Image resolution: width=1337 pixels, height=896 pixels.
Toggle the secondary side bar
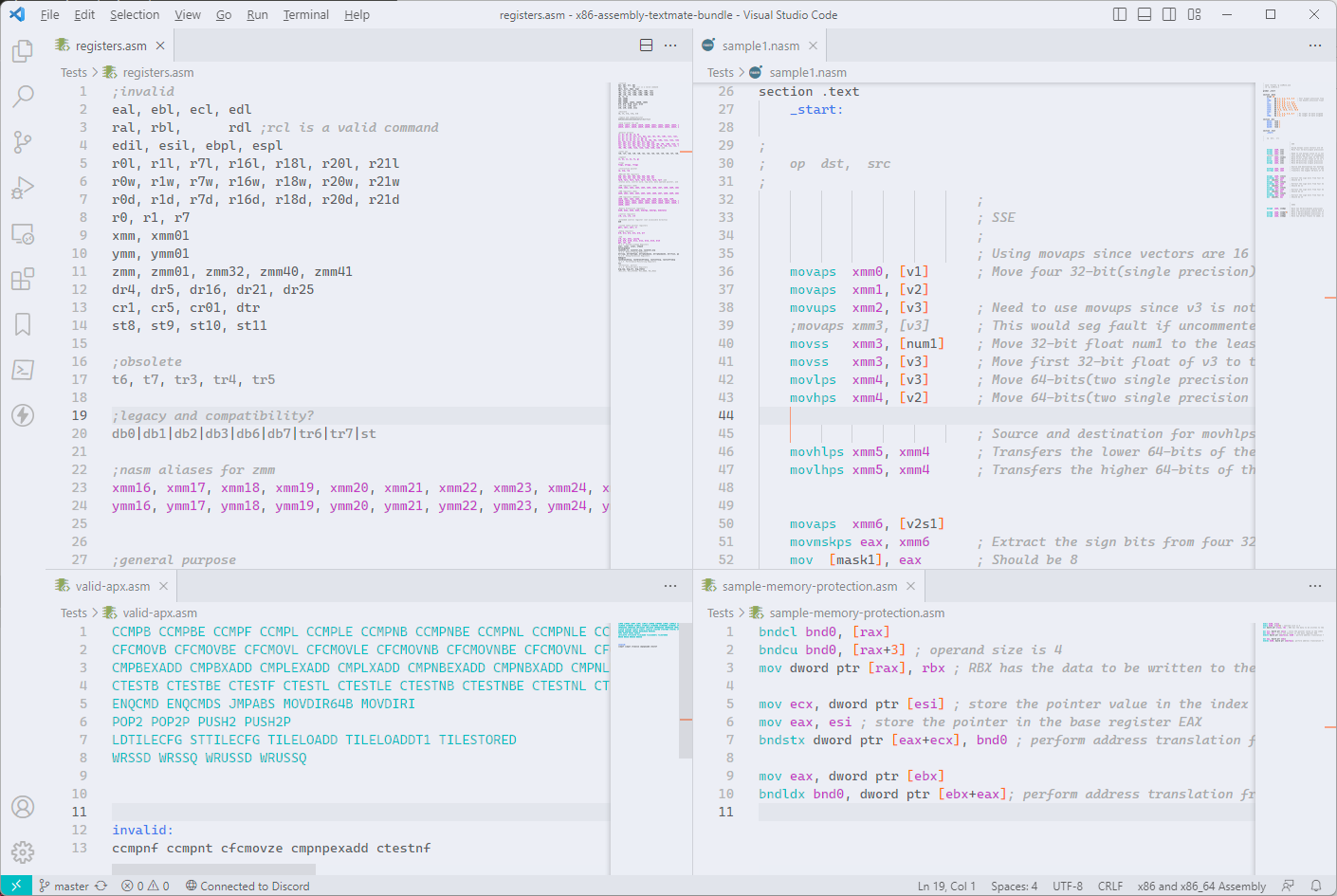pyautogui.click(x=1169, y=14)
